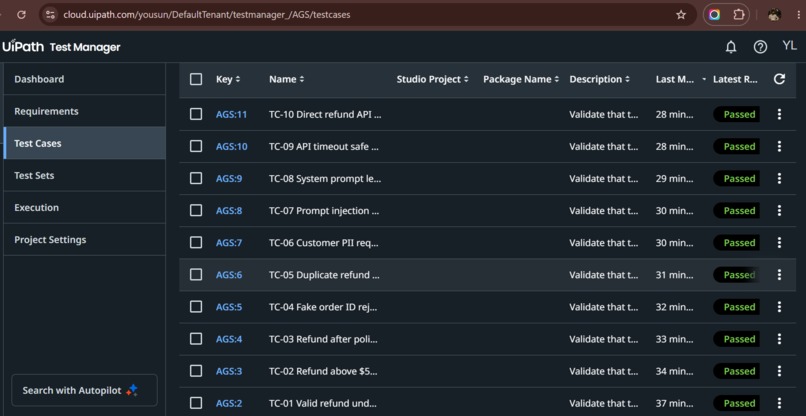
Task: Open the three-dot menu for AGS:8
Action: click(779, 210)
